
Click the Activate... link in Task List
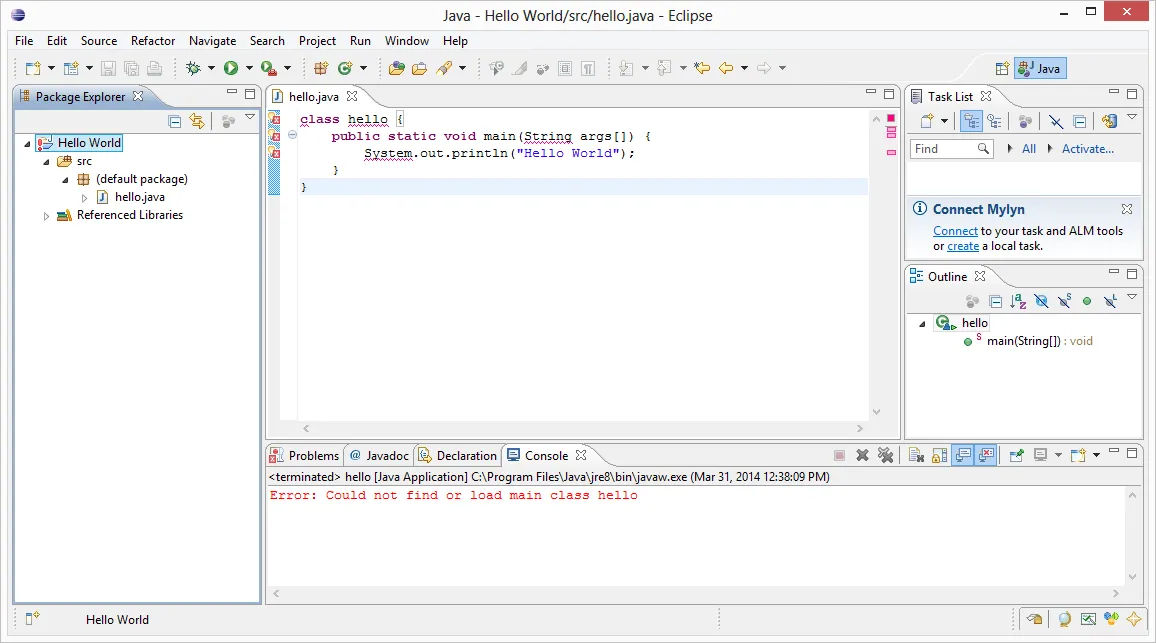(x=1087, y=149)
